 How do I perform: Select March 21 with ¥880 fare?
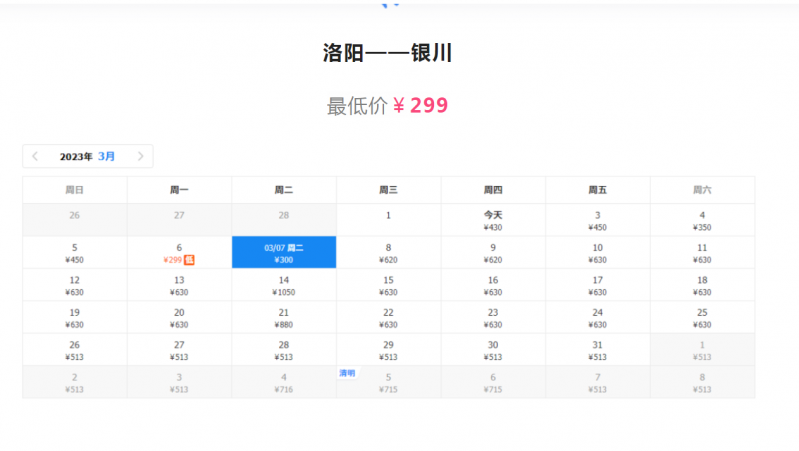[x=284, y=318]
